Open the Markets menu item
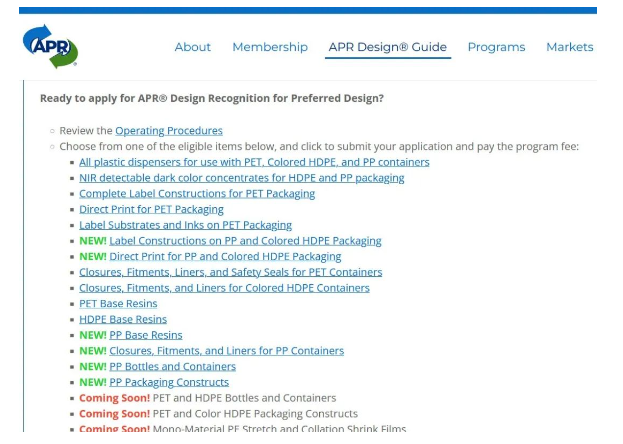The width and height of the screenshot is (623, 444). click(x=570, y=47)
